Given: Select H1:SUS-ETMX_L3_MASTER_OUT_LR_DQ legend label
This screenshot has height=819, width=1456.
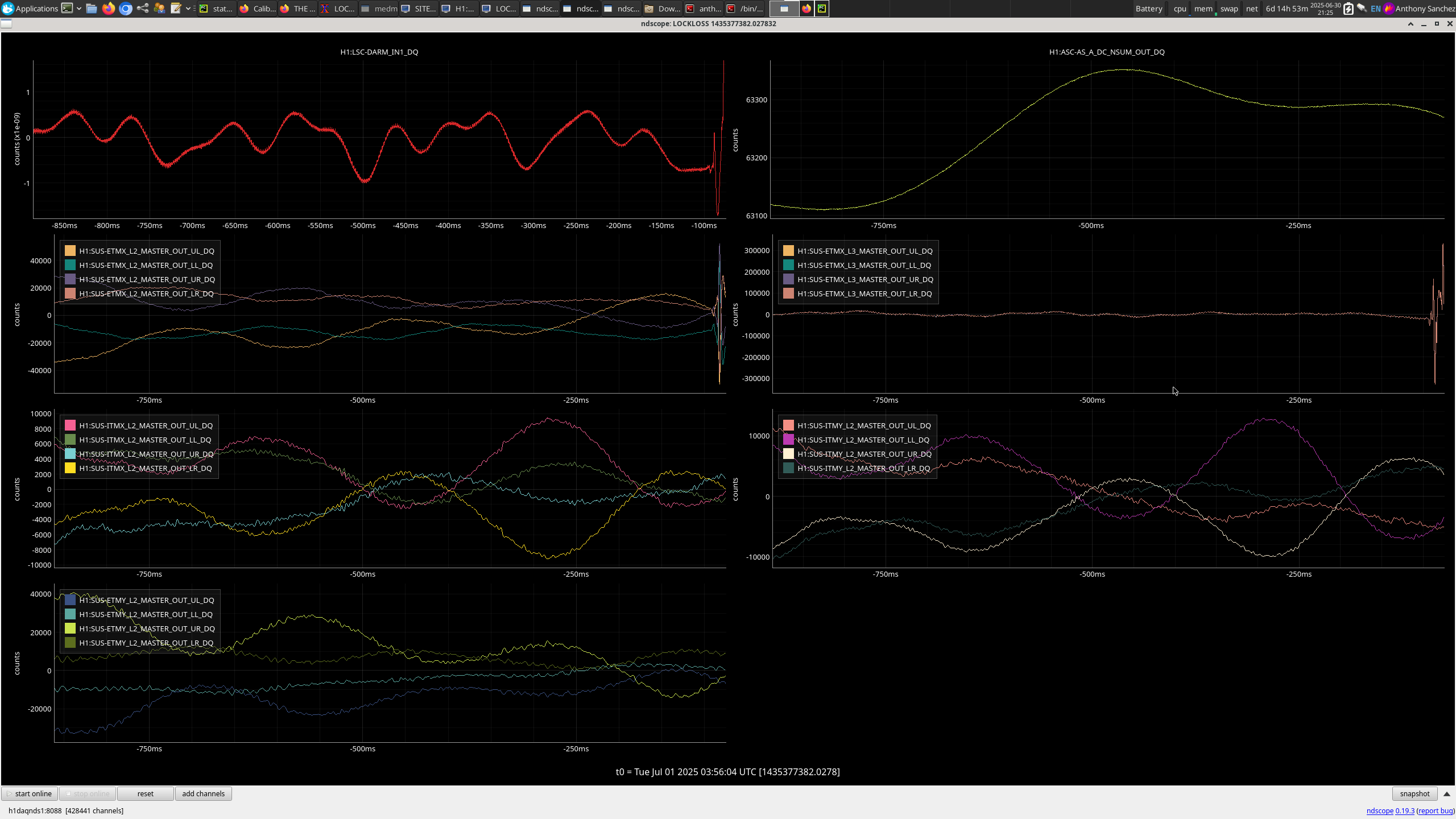Looking at the screenshot, I should pyautogui.click(x=864, y=293).
